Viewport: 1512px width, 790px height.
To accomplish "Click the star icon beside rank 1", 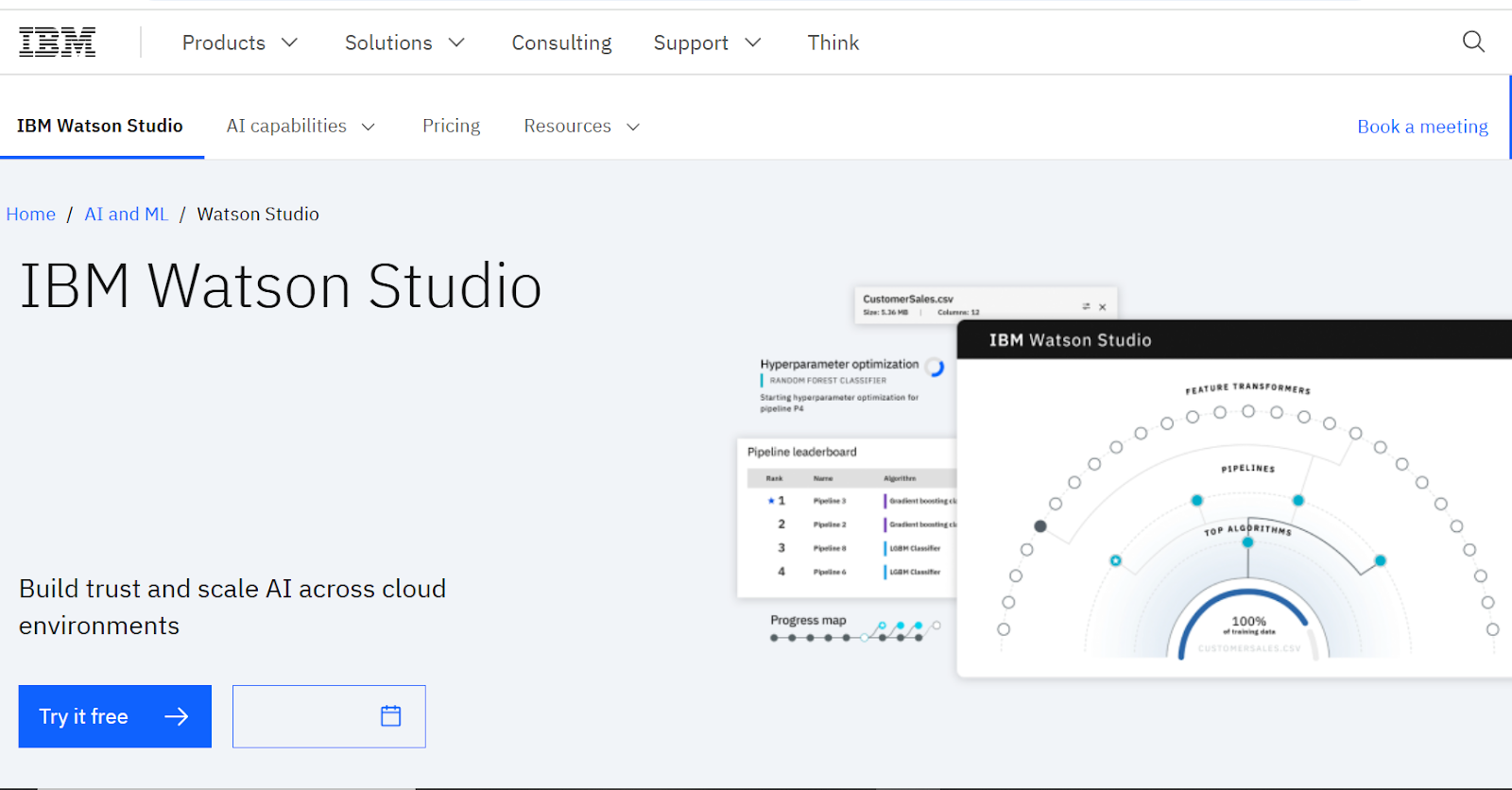I will pyautogui.click(x=771, y=501).
